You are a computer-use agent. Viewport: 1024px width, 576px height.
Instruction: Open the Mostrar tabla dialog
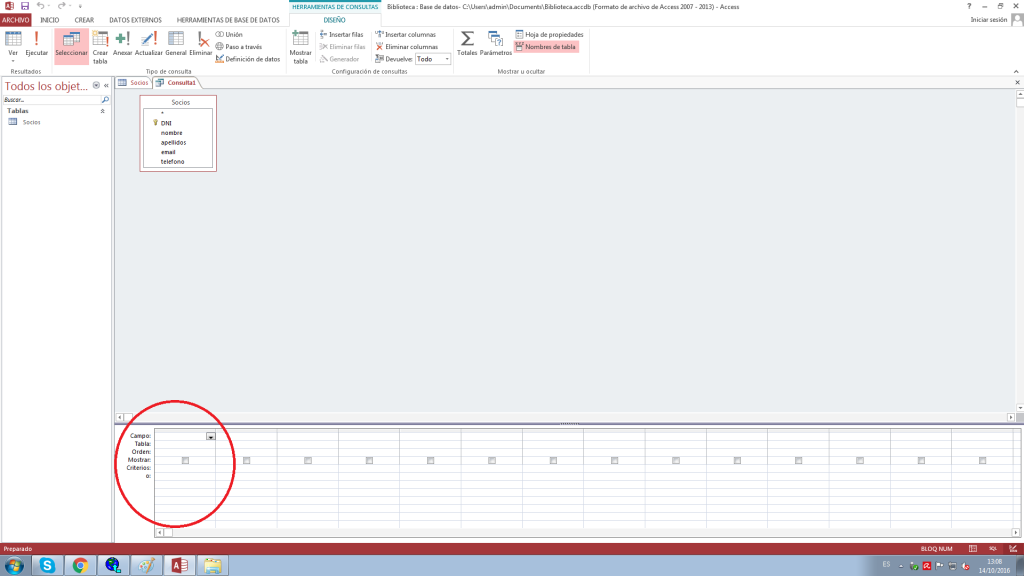(x=300, y=46)
